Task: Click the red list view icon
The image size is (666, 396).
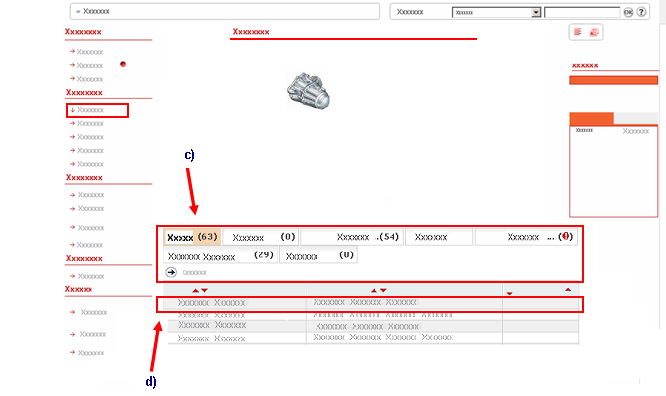Action: click(x=578, y=32)
